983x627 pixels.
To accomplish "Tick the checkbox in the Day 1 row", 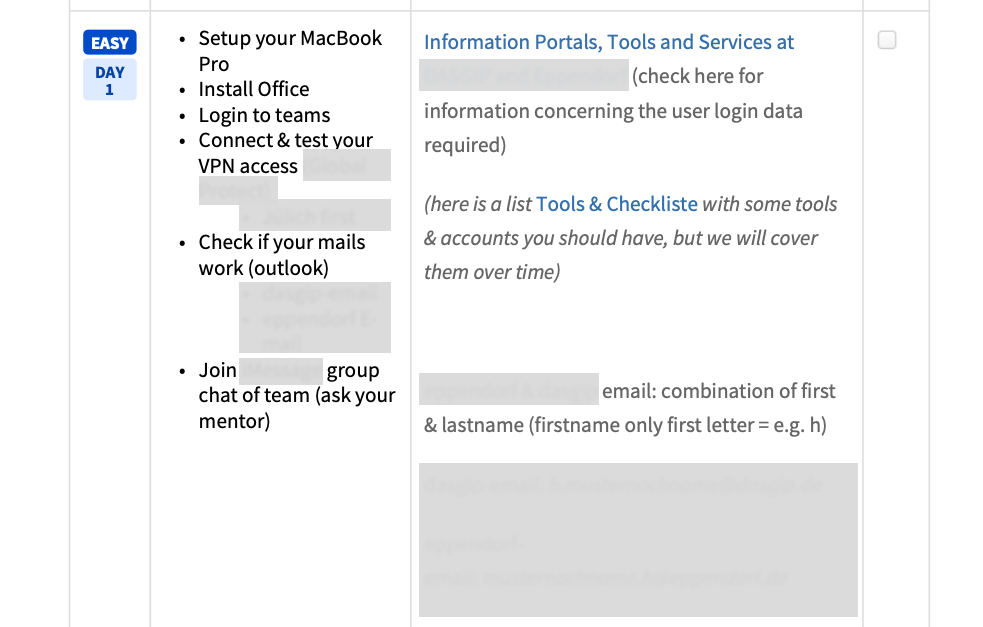I will click(887, 41).
